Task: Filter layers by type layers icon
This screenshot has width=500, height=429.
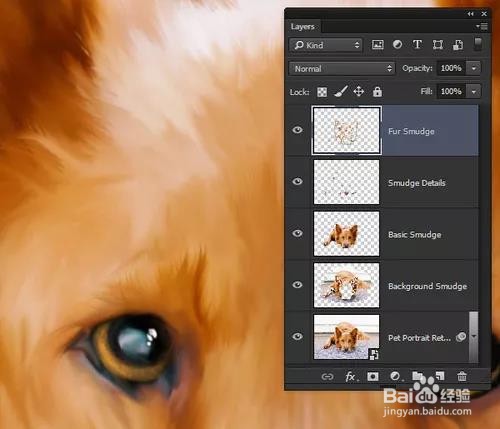Action: point(417,44)
